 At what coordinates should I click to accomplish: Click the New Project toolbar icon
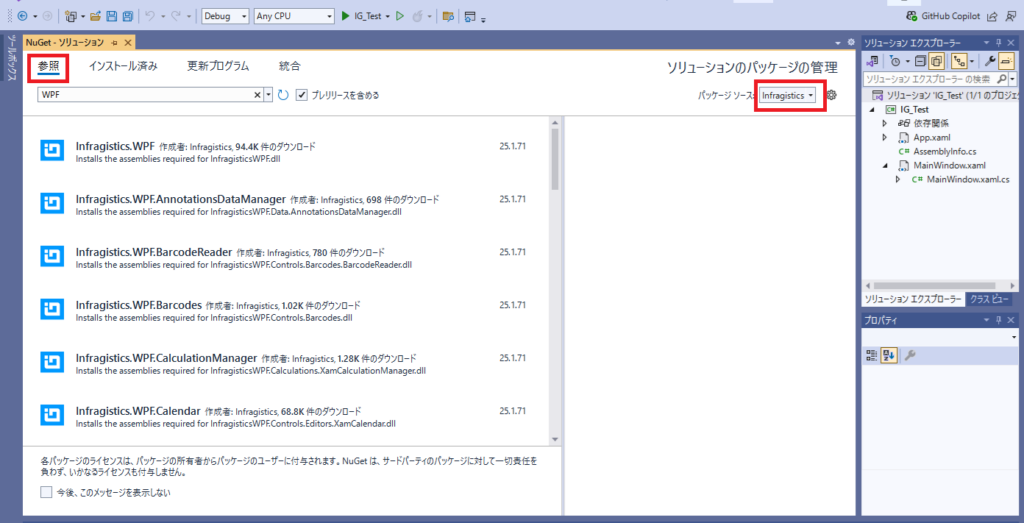70,16
